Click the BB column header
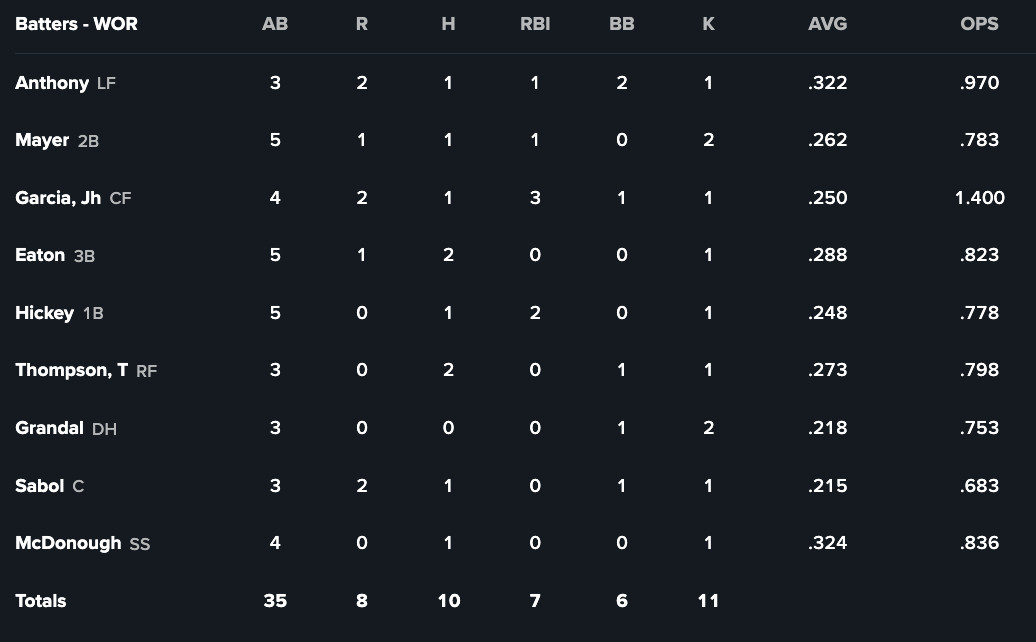The width and height of the screenshot is (1036, 642). [622, 24]
